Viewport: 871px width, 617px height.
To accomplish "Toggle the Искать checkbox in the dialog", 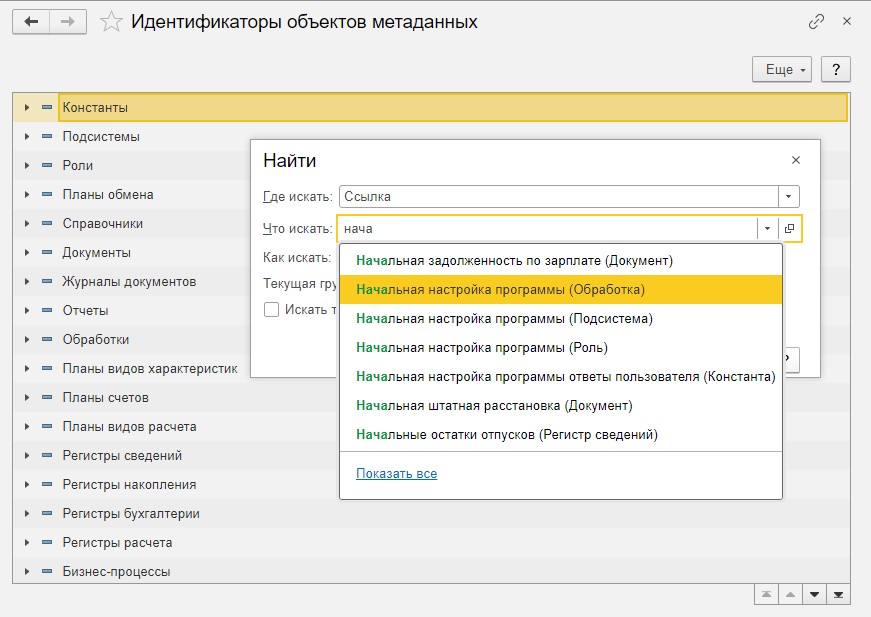I will pyautogui.click(x=271, y=309).
